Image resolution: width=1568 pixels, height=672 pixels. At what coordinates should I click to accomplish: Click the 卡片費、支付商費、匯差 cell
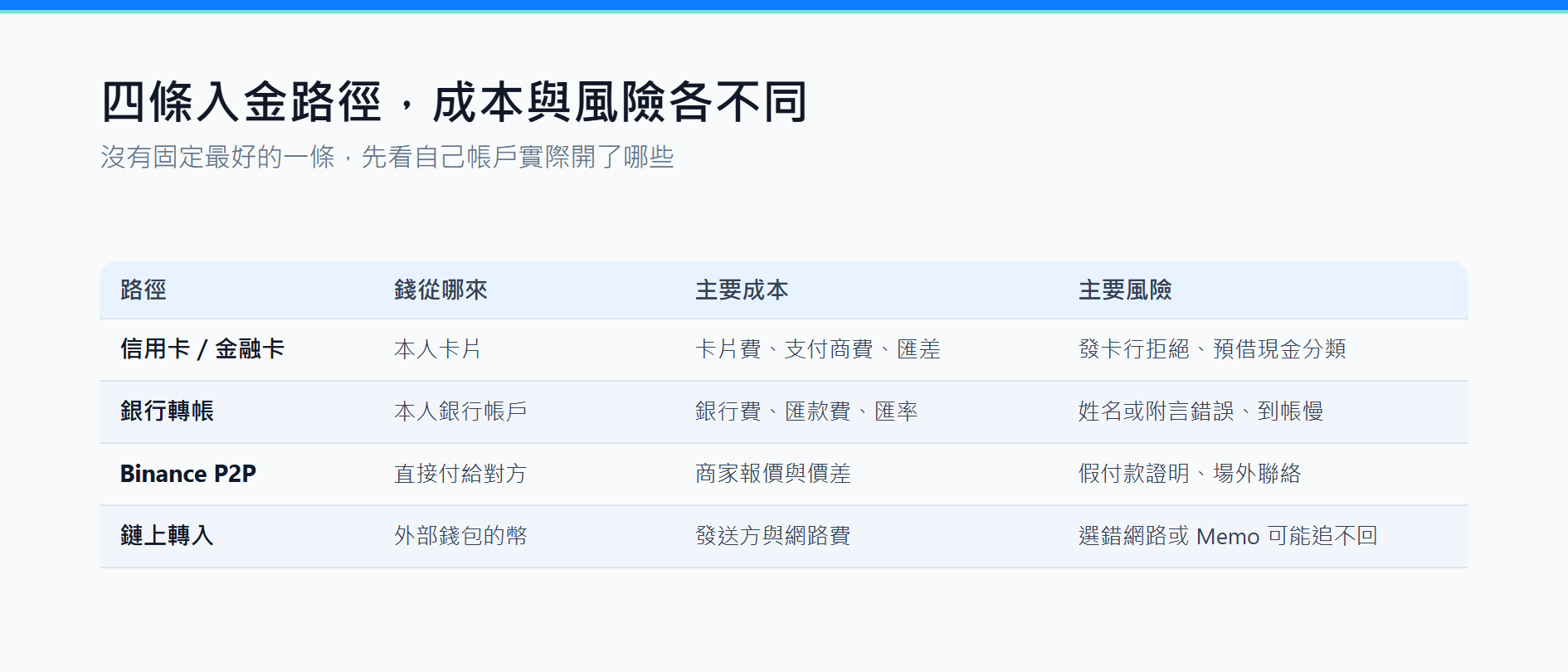[818, 349]
